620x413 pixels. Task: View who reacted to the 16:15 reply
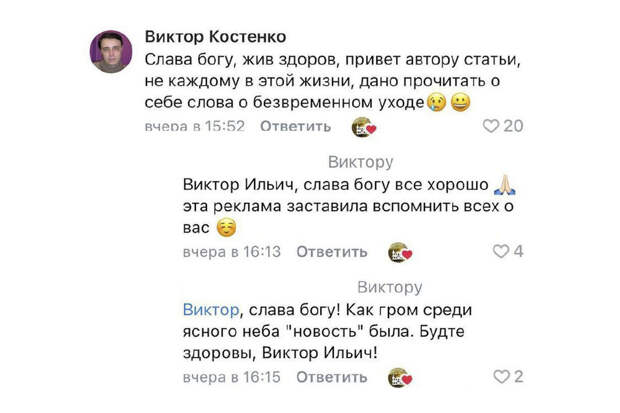point(400,377)
